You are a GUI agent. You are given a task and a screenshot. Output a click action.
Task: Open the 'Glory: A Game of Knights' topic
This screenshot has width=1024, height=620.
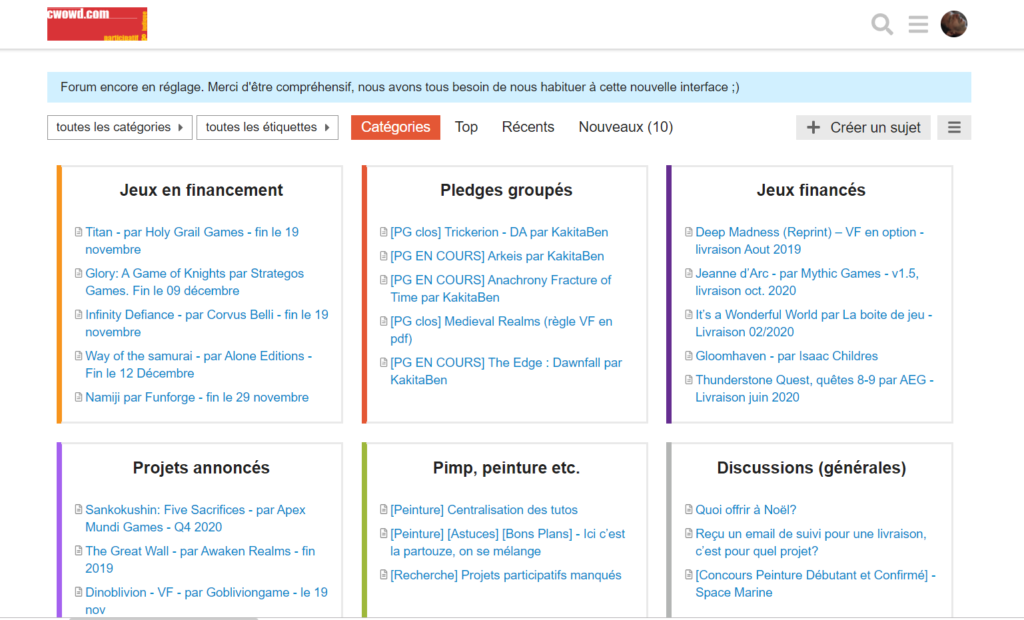pos(195,282)
